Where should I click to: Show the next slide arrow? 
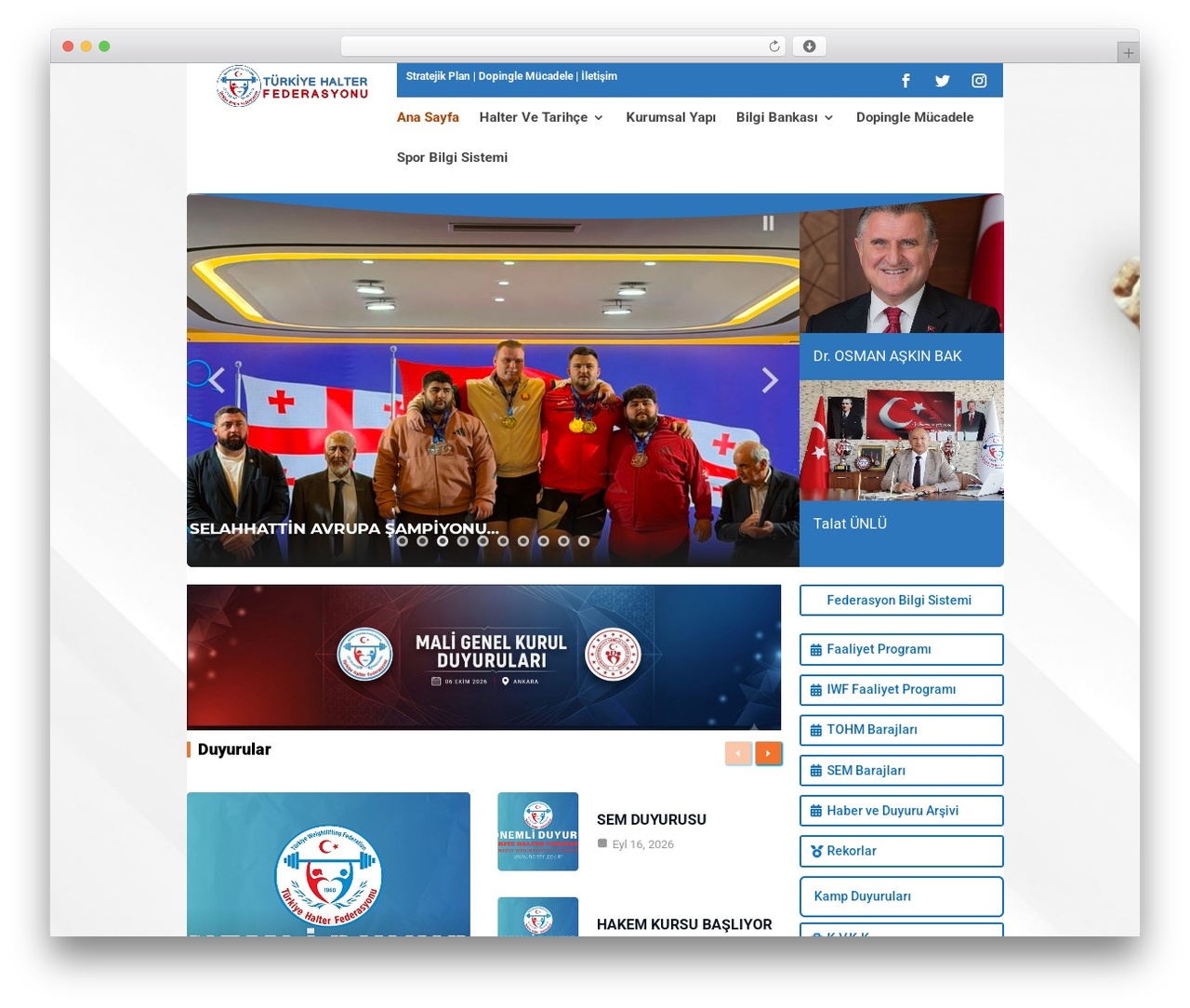tap(770, 380)
